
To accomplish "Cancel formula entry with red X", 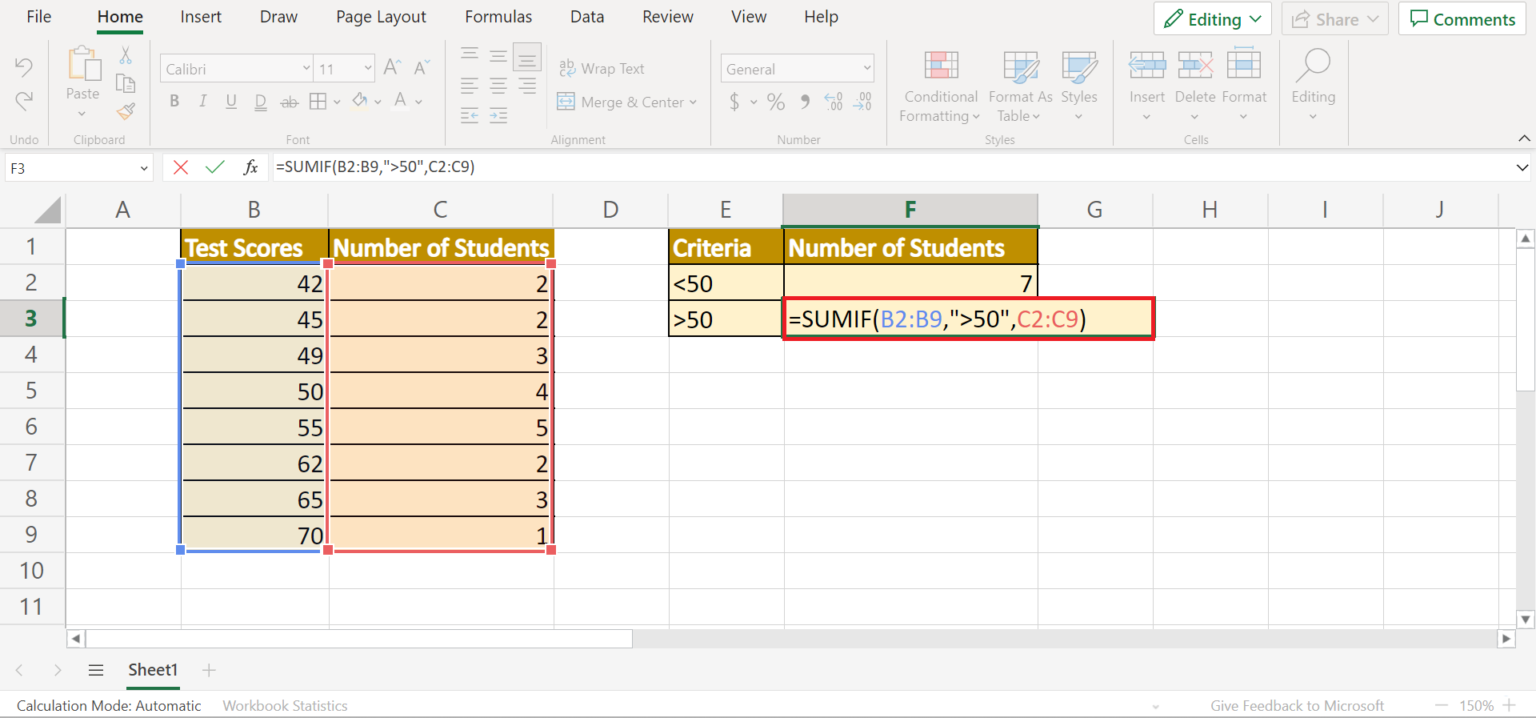I will click(181, 168).
